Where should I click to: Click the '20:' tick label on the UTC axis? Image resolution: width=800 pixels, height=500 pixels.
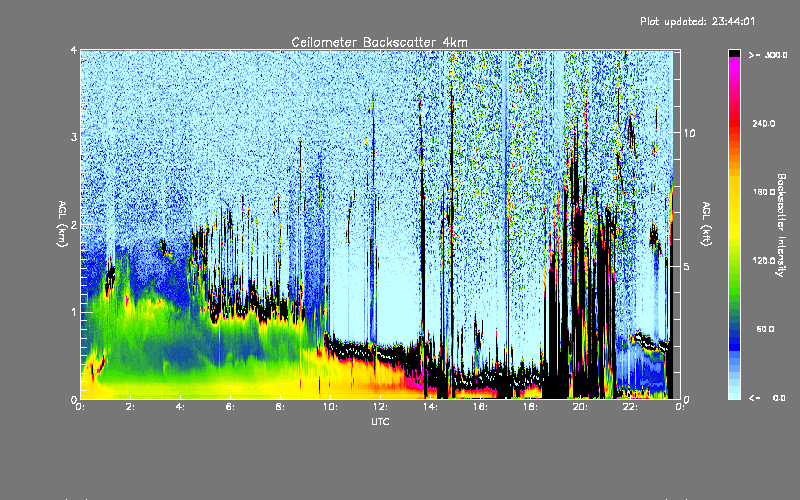(x=580, y=407)
